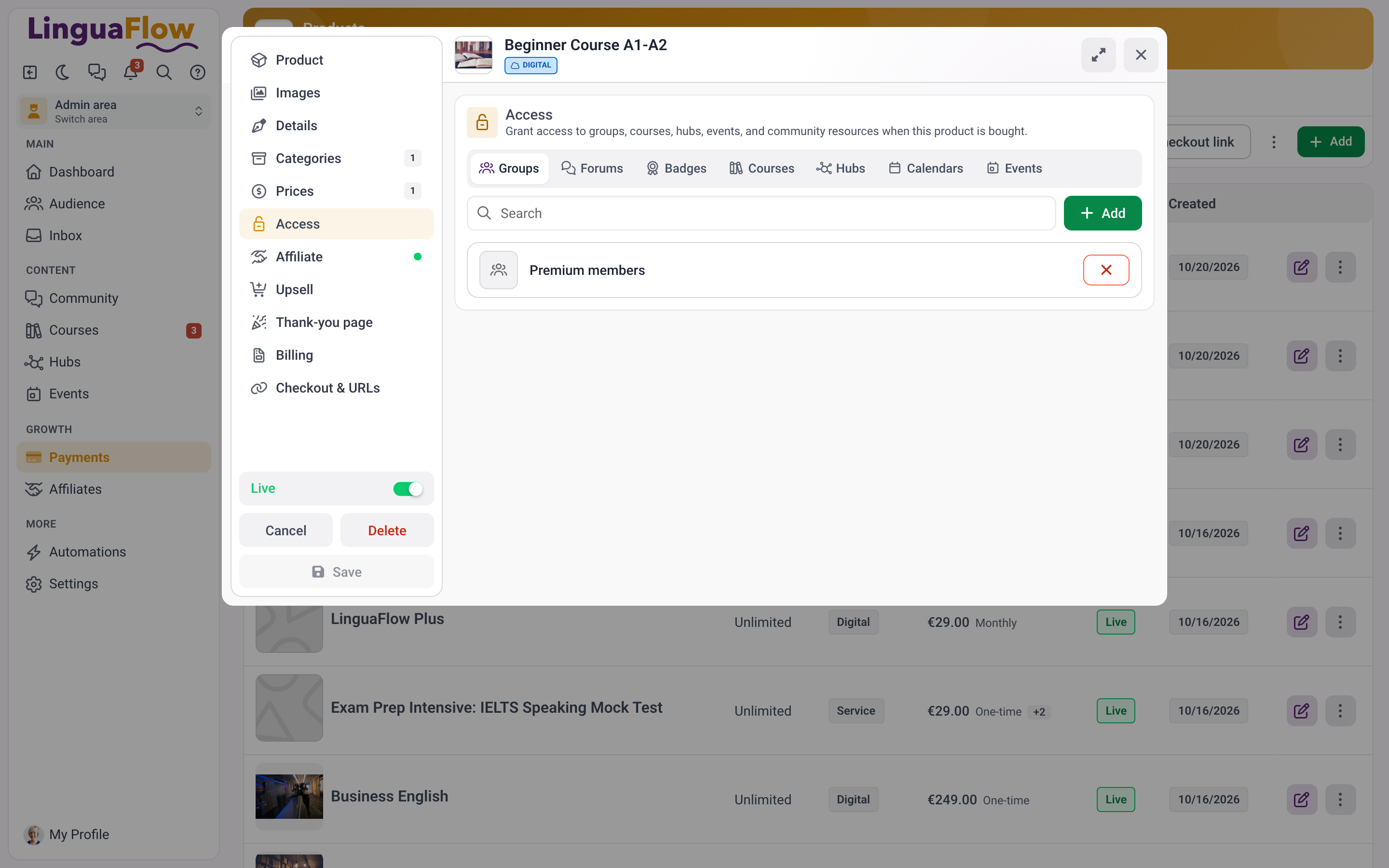This screenshot has width=1389, height=868.
Task: Open the Calendars tab
Action: (x=925, y=168)
